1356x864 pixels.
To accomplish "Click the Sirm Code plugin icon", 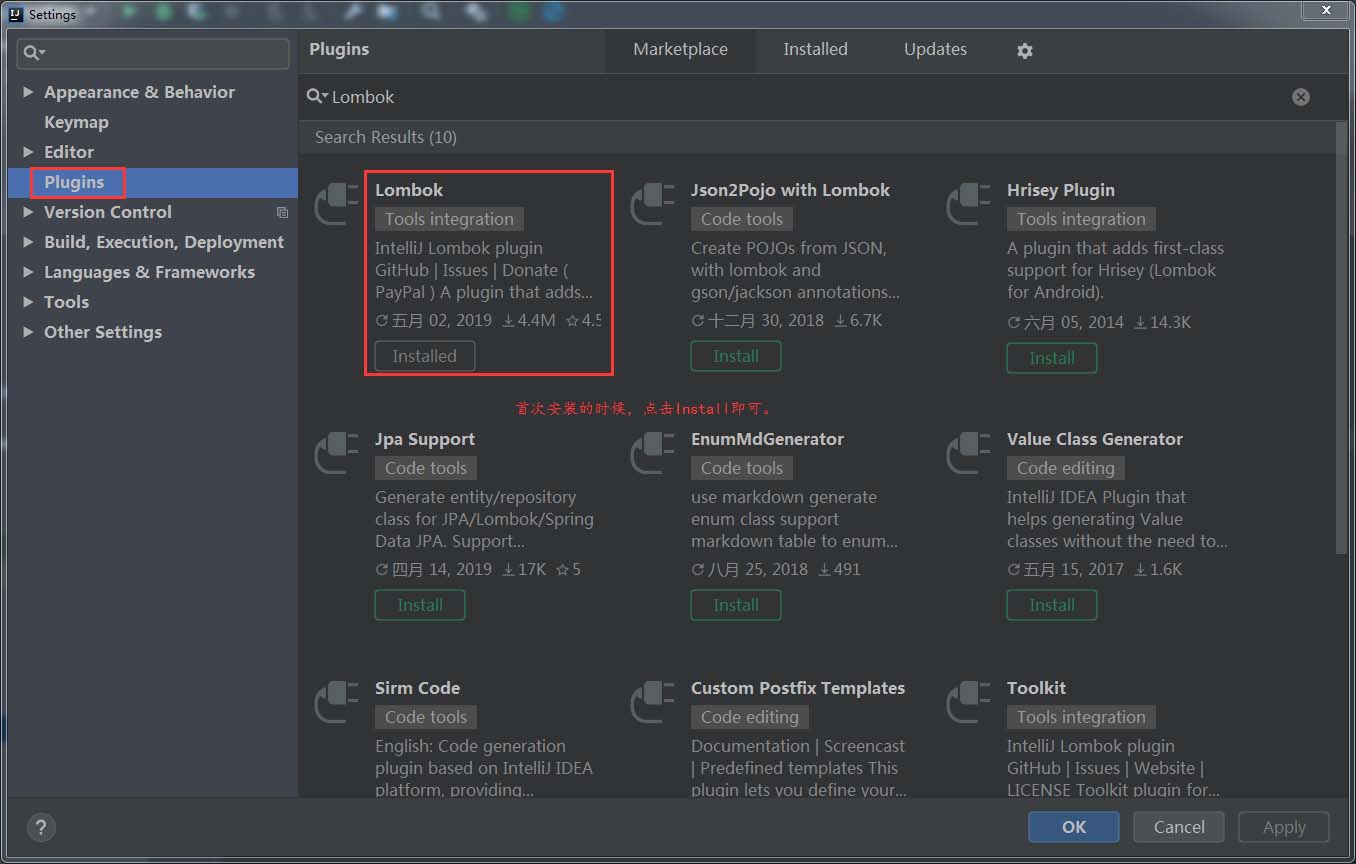I will tap(337, 701).
